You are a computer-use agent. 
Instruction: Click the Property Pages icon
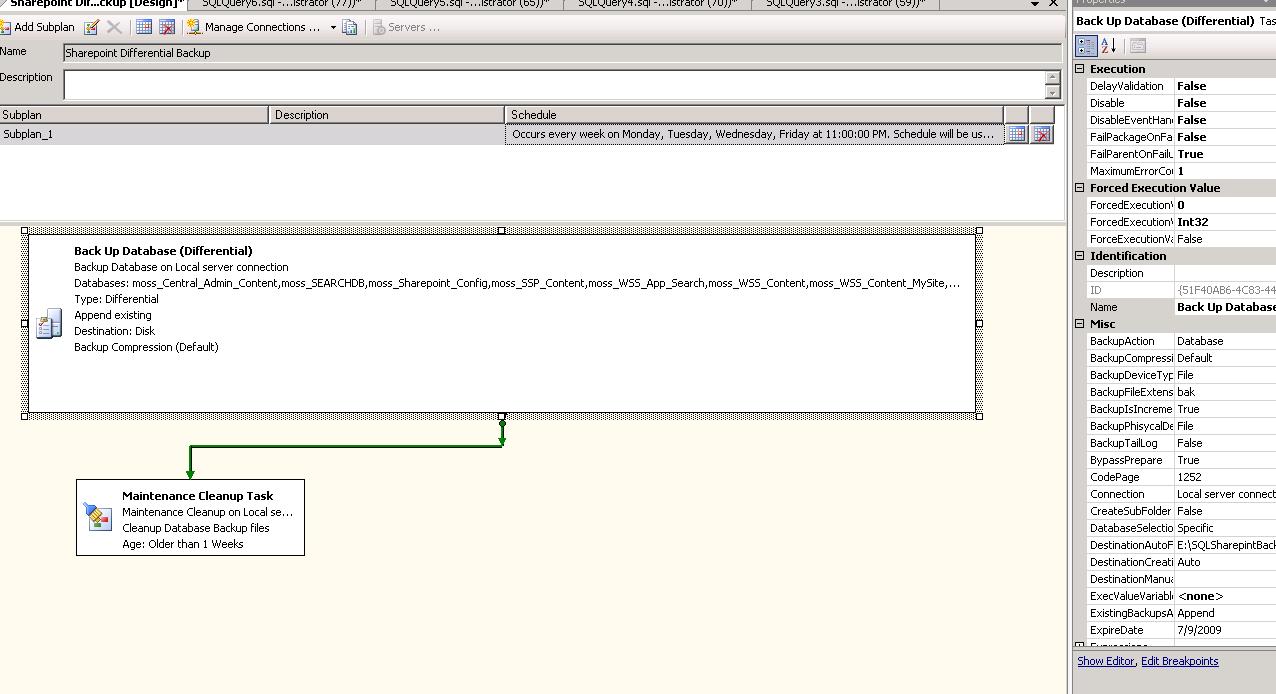pyautogui.click(x=1138, y=45)
